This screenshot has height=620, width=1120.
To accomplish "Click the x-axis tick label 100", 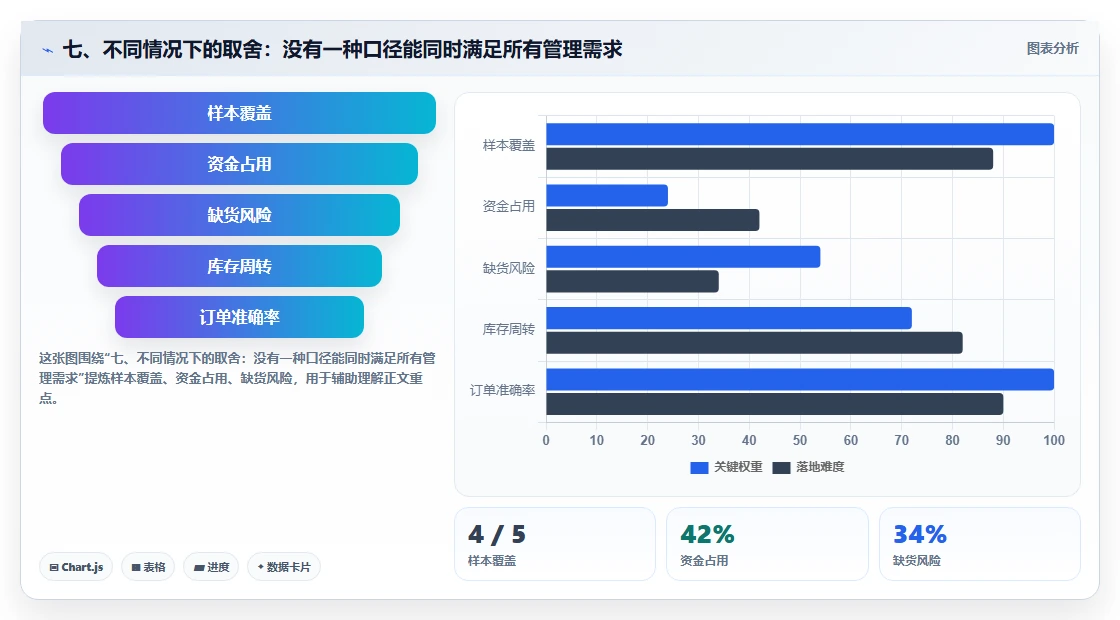I will click(1054, 440).
